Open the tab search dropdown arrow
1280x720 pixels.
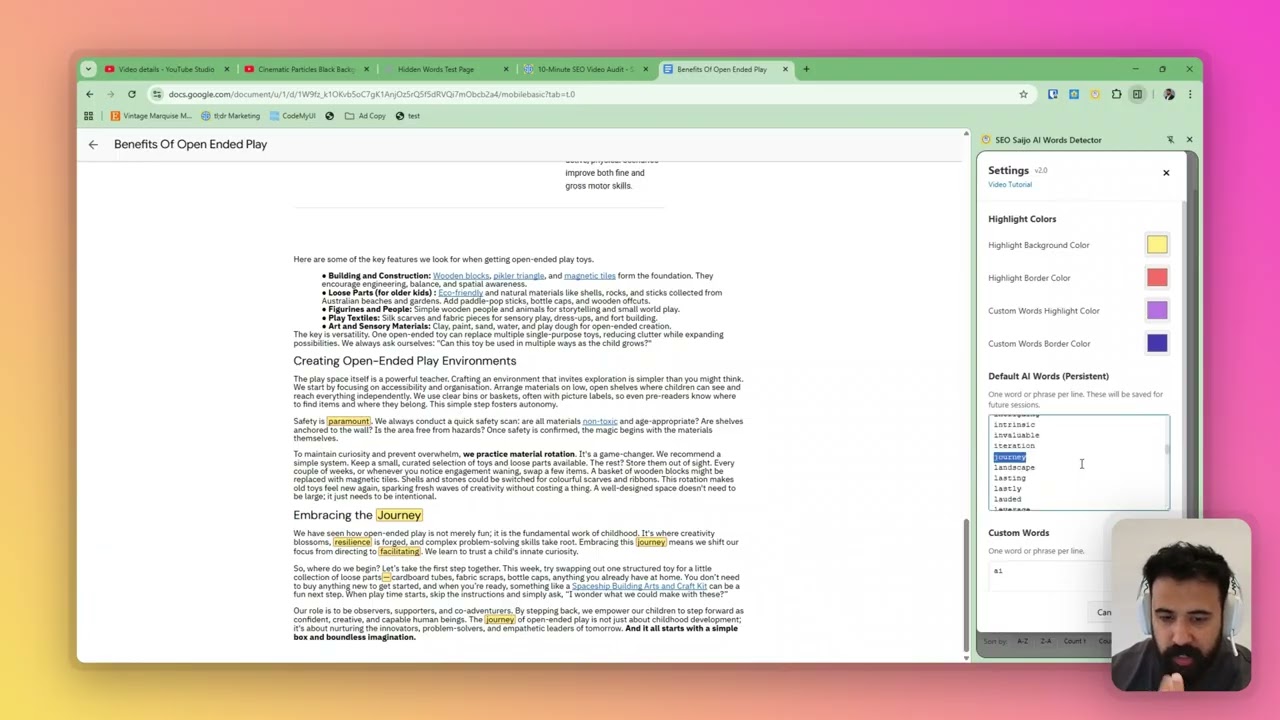click(x=88, y=69)
